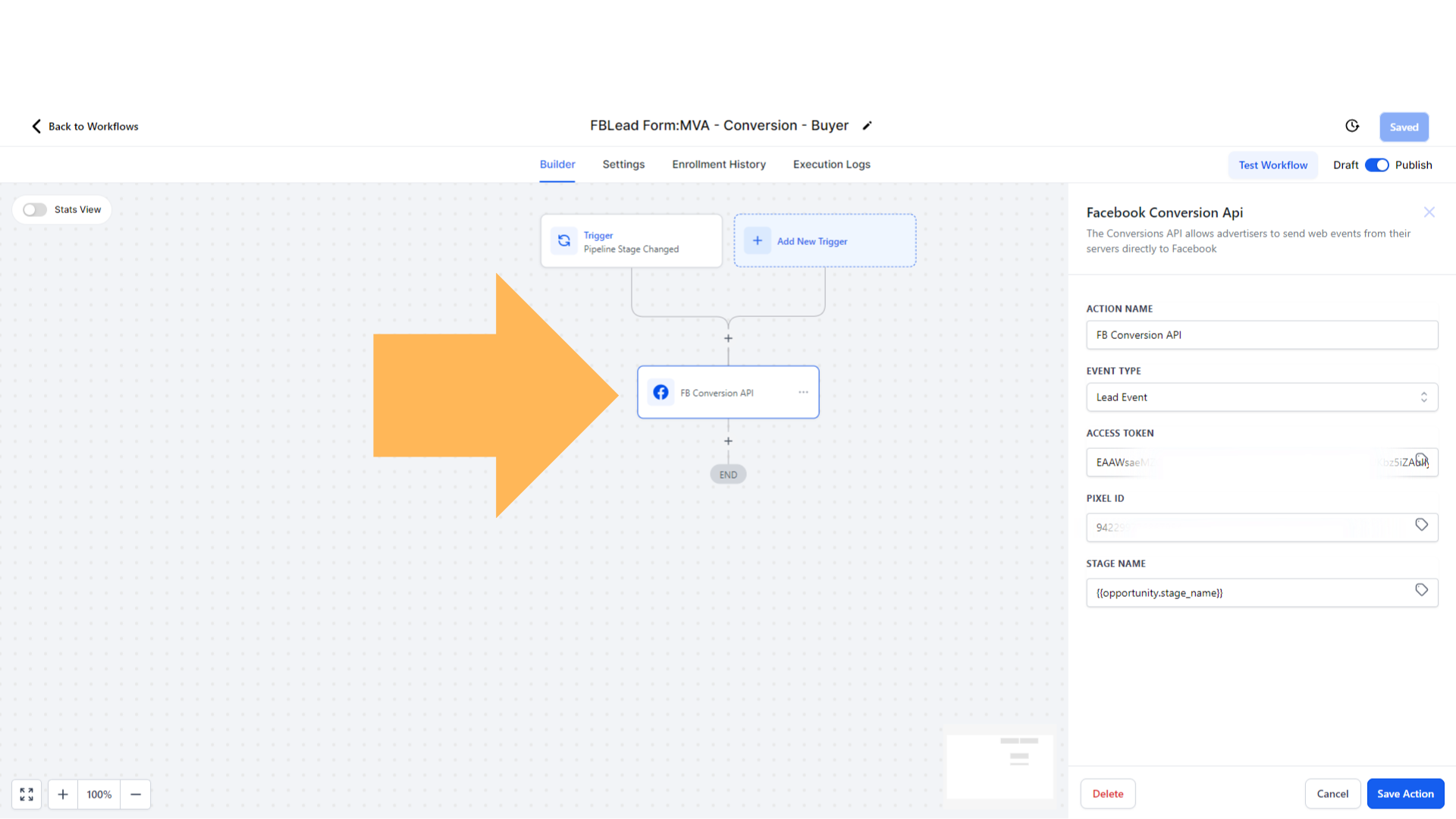Click the Save Action button

pyautogui.click(x=1405, y=793)
